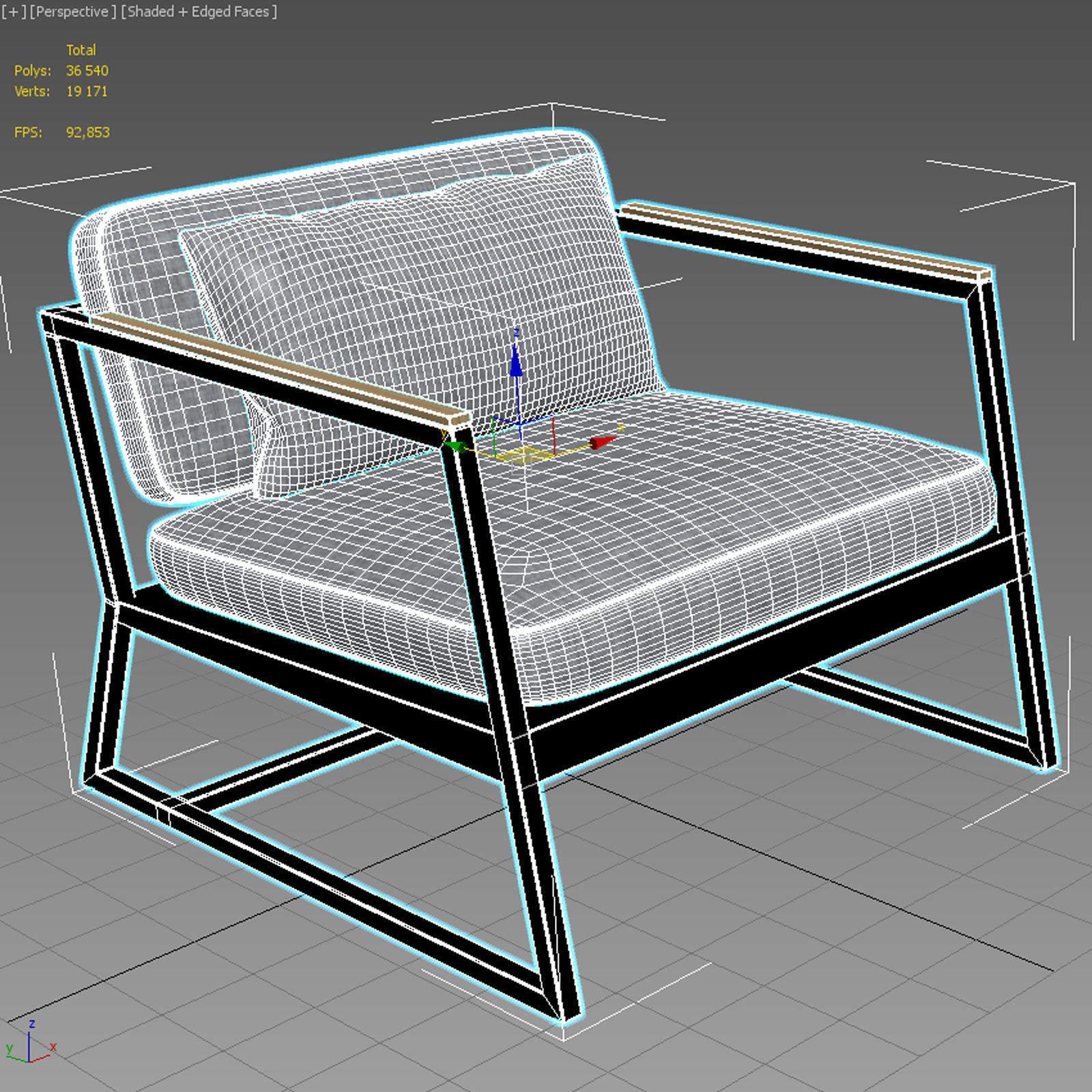The height and width of the screenshot is (1092, 1092).
Task: Click the 'Total' statistics column header
Action: click(81, 50)
